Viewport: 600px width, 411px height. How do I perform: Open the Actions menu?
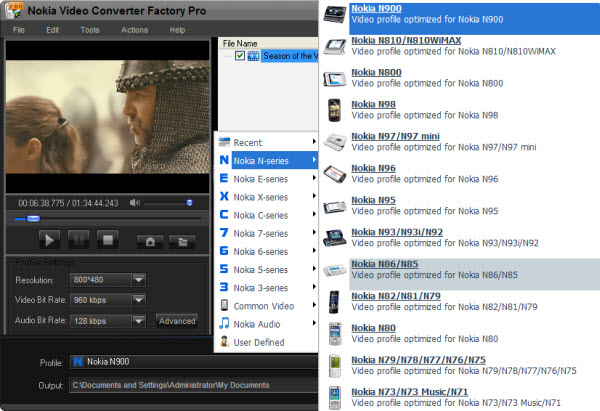tap(134, 30)
